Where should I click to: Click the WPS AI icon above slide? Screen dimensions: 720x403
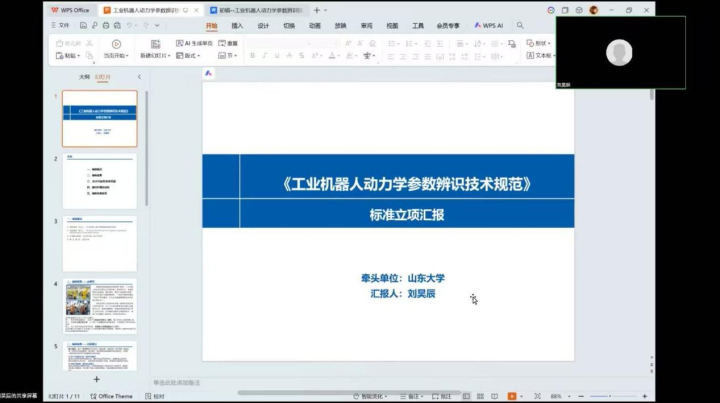[208, 73]
